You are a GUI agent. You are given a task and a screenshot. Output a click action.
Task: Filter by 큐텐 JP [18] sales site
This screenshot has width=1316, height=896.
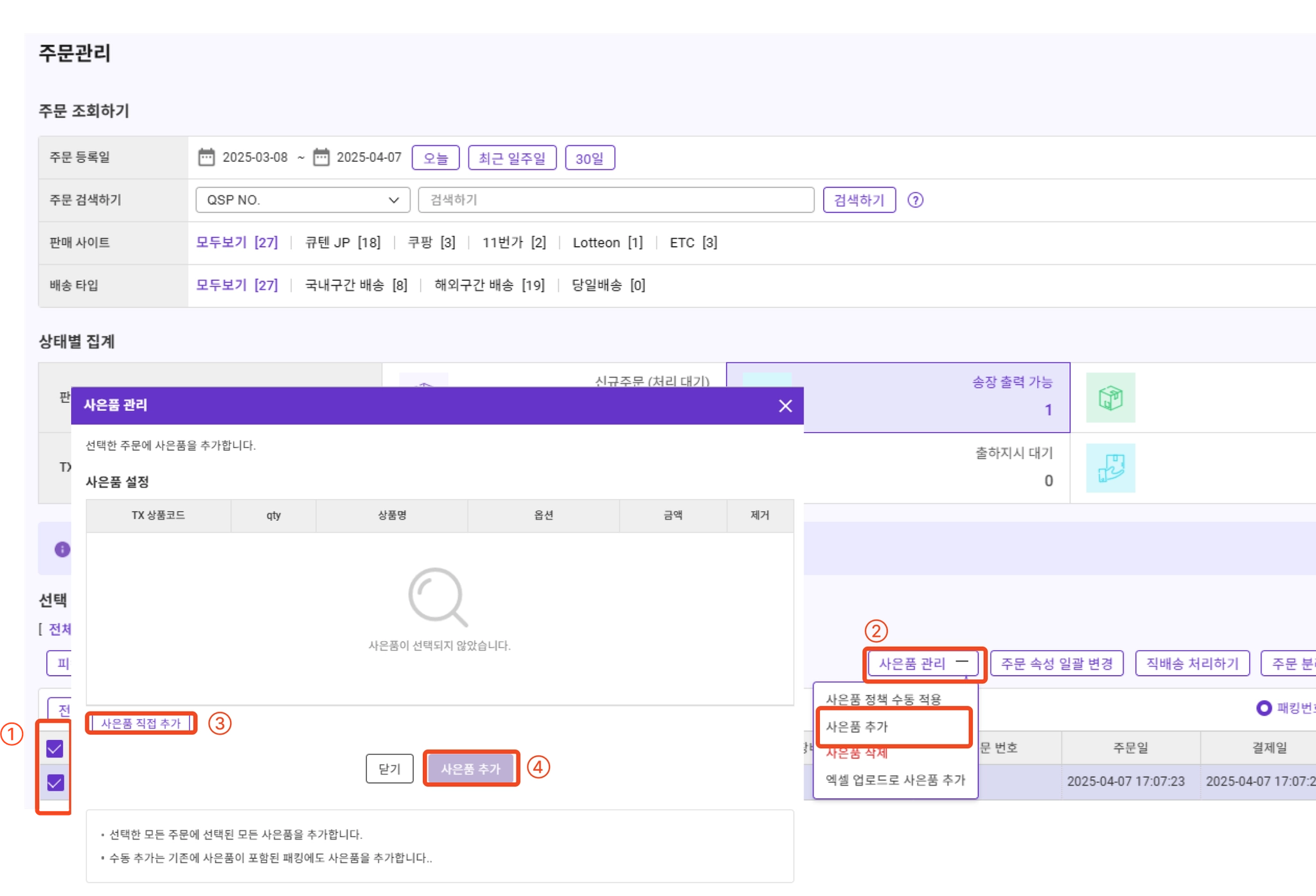point(342,243)
